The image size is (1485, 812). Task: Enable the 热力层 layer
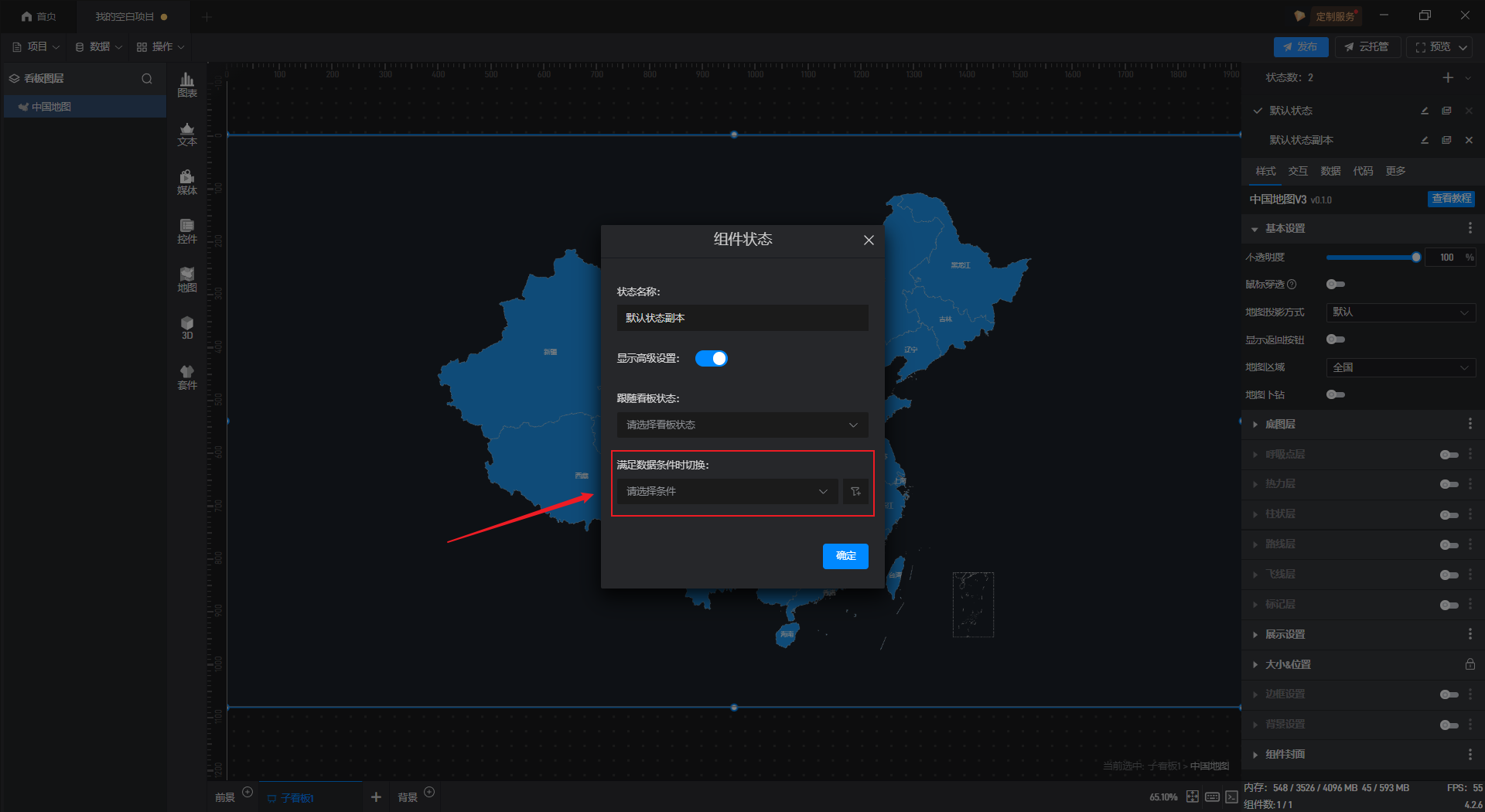[1449, 484]
